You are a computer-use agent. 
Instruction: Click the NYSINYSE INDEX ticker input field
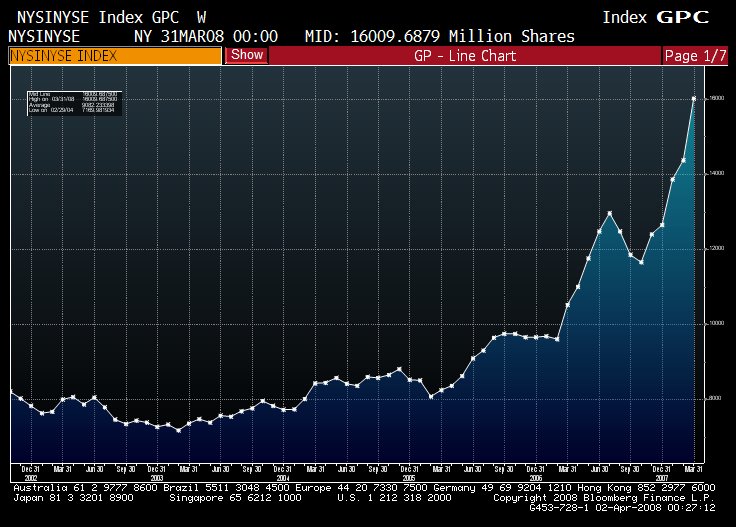tap(115, 56)
